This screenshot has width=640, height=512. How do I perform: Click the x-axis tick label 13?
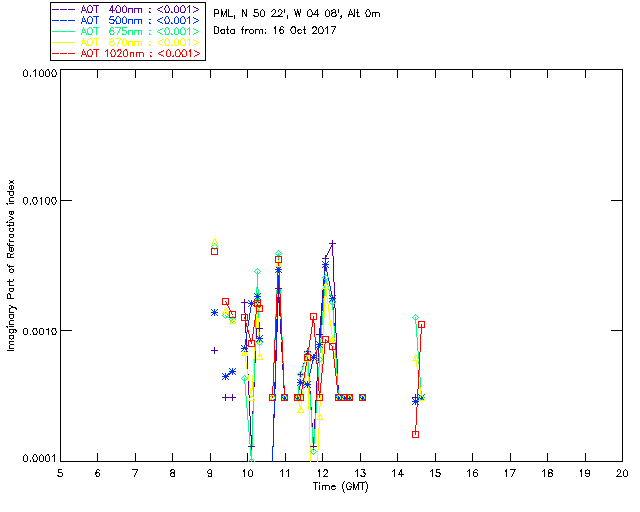[x=360, y=473]
